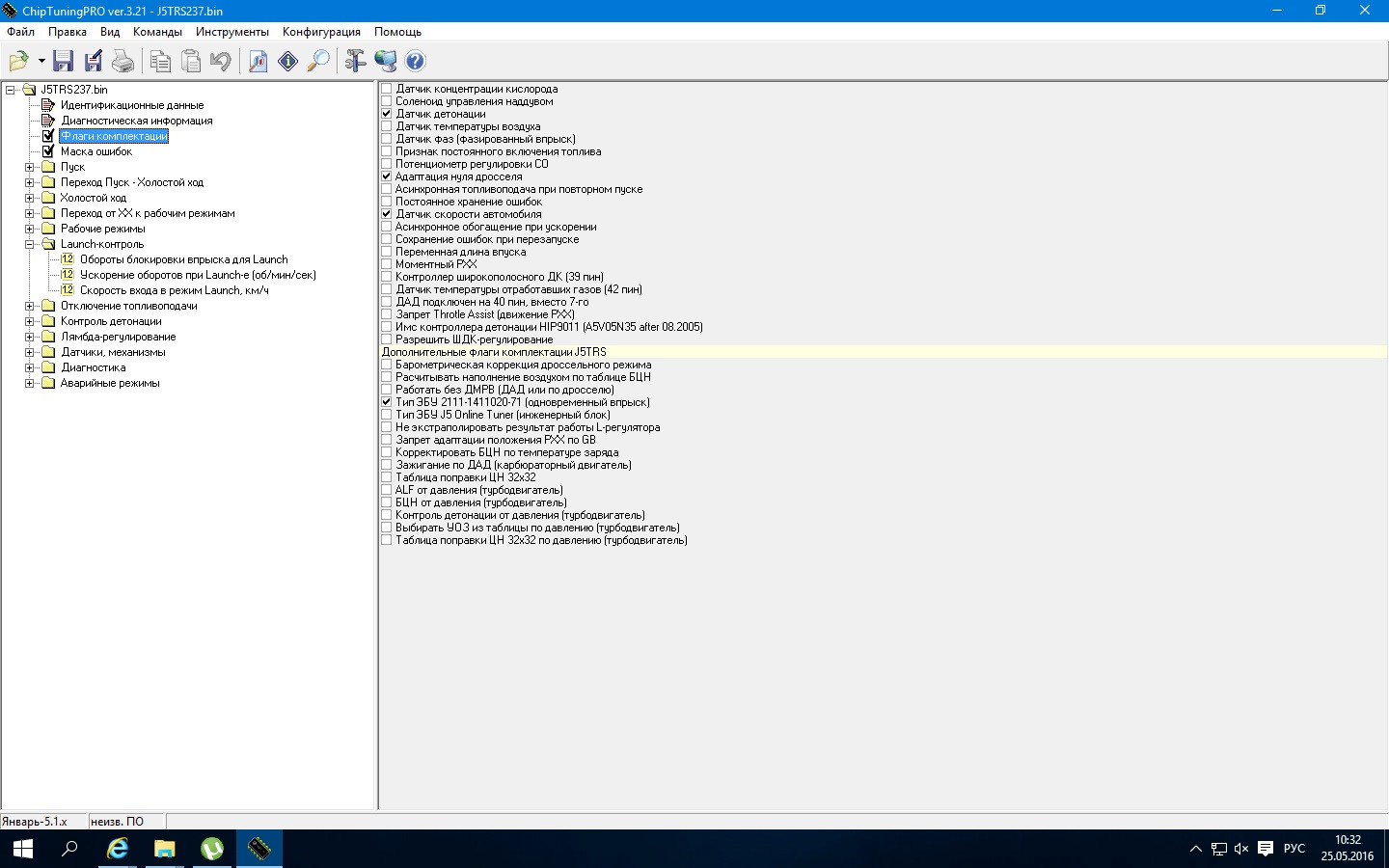
Task: Click the Windows Start button
Action: [23, 849]
